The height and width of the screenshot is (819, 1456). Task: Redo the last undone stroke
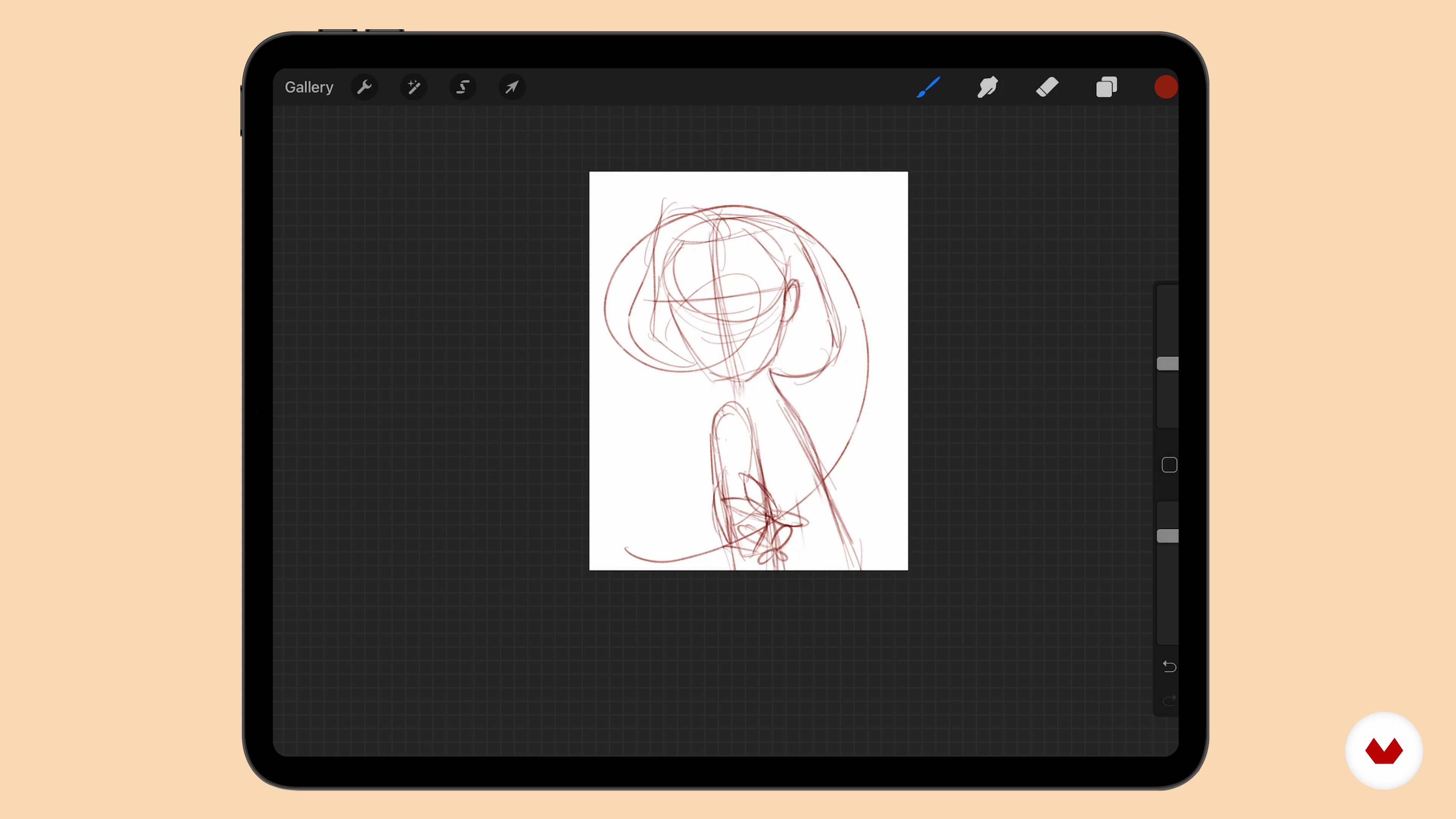pos(1169,701)
